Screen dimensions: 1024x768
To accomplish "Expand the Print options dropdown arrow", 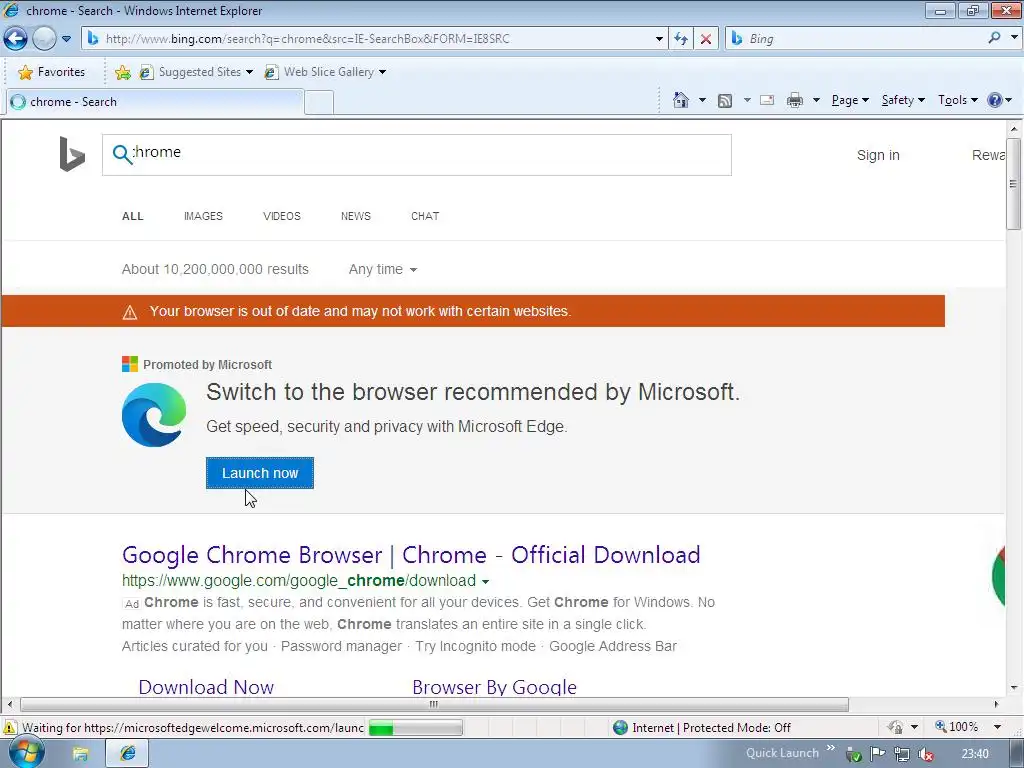I will coord(816,100).
